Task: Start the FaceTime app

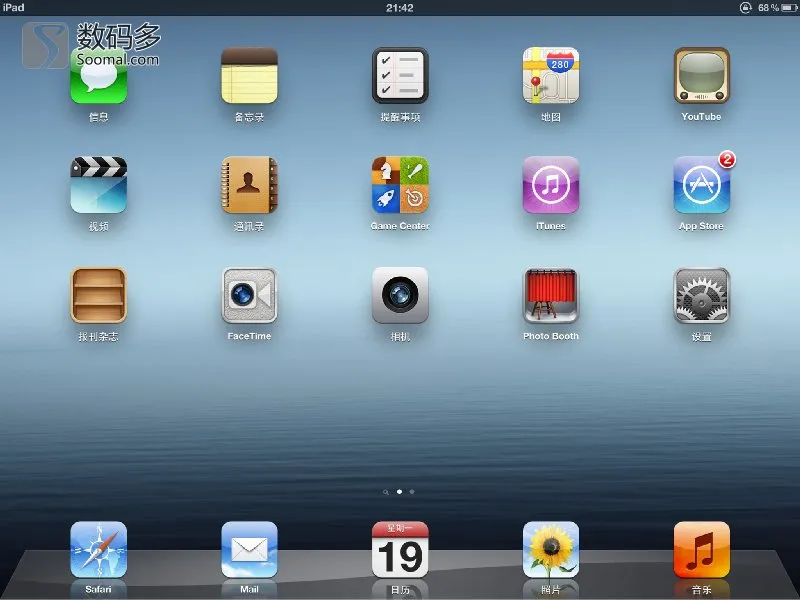Action: (x=249, y=295)
